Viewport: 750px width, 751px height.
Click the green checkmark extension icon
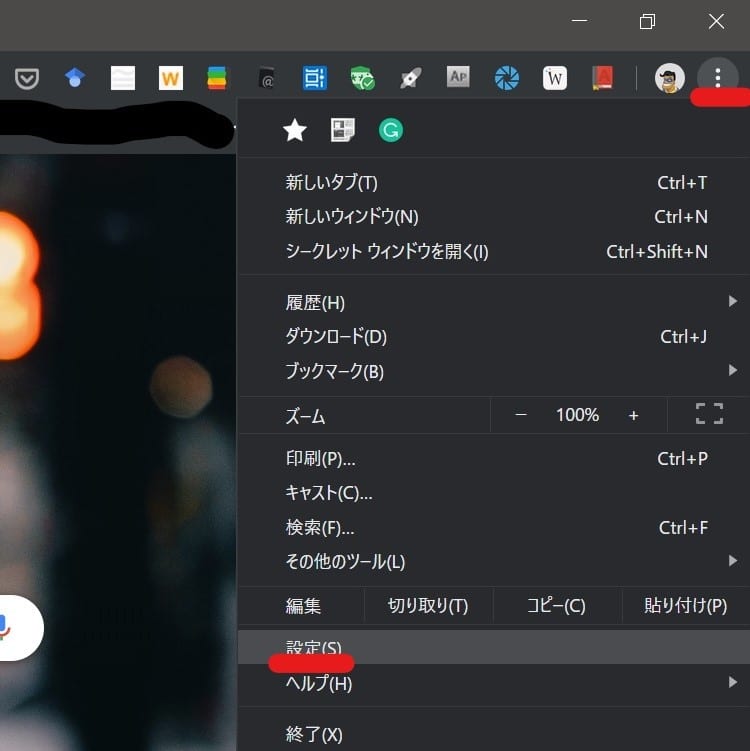click(x=363, y=79)
